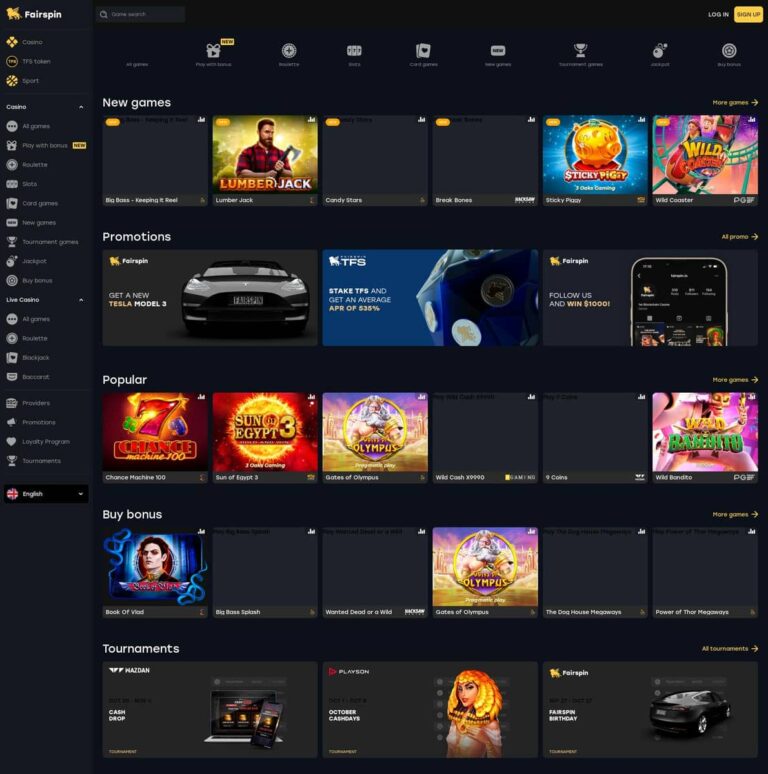Collapse the Casino sidebar section

pyautogui.click(x=81, y=107)
